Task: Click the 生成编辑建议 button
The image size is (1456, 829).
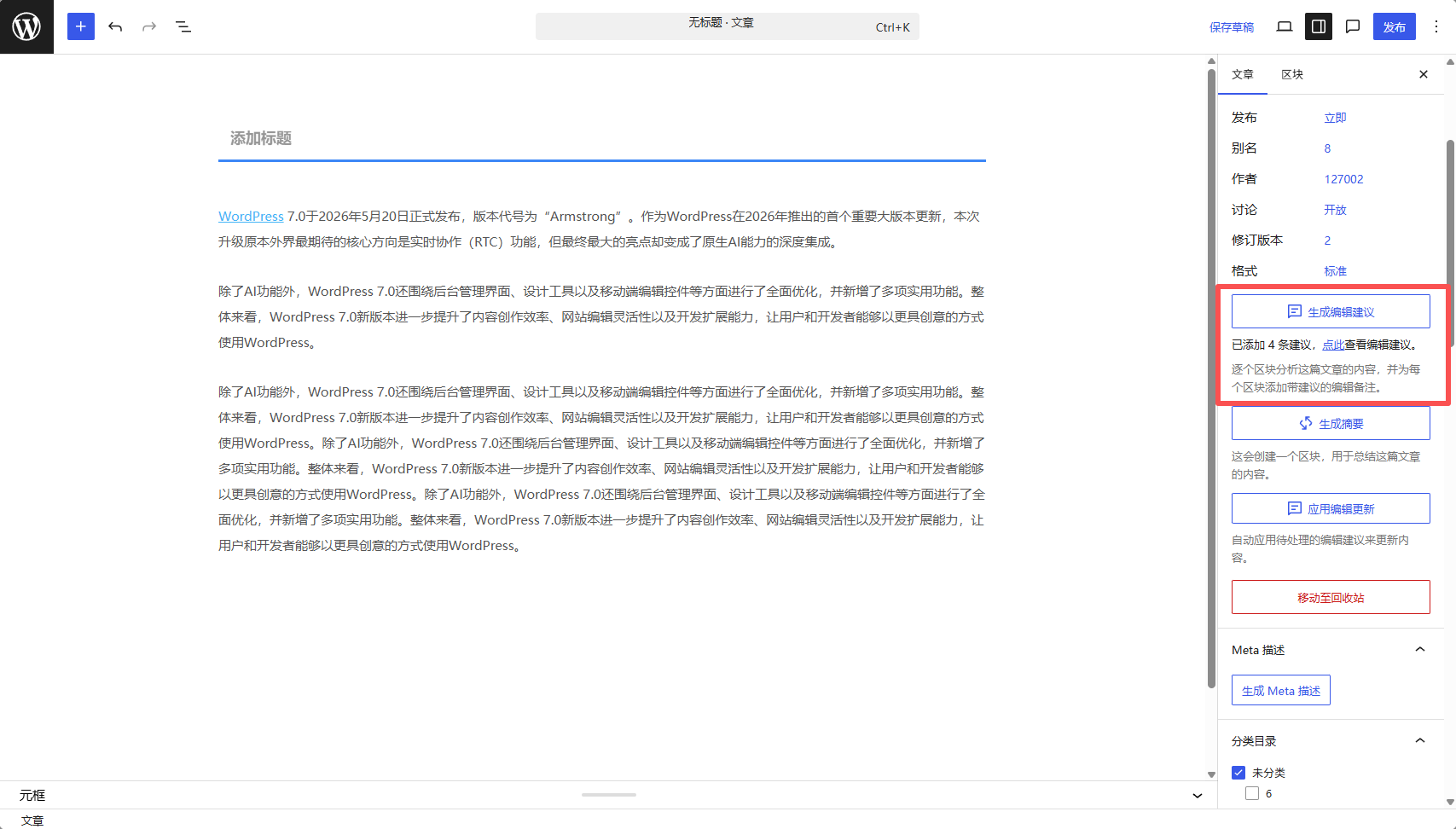Action: pos(1331,311)
